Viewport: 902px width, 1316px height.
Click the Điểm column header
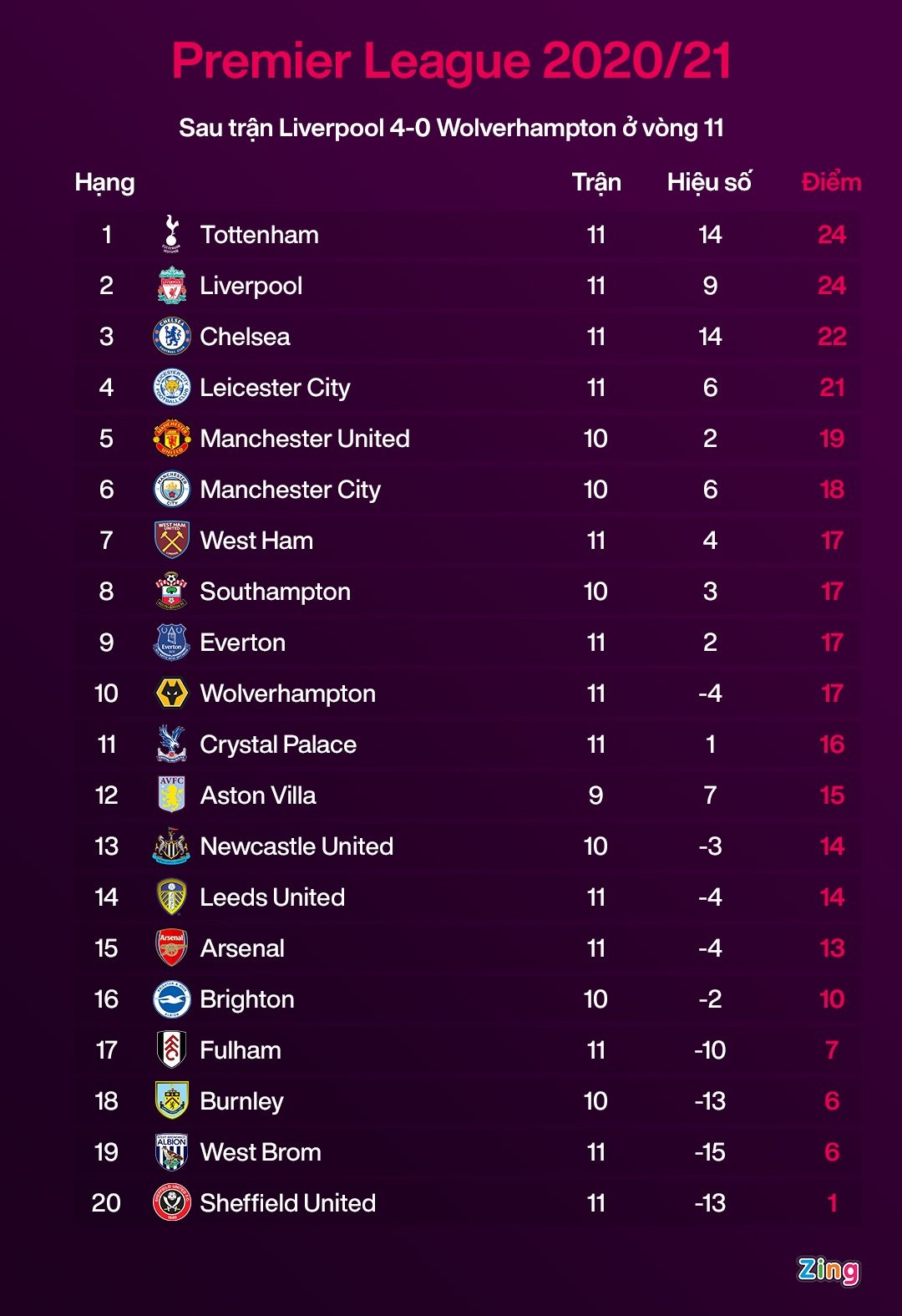click(831, 182)
